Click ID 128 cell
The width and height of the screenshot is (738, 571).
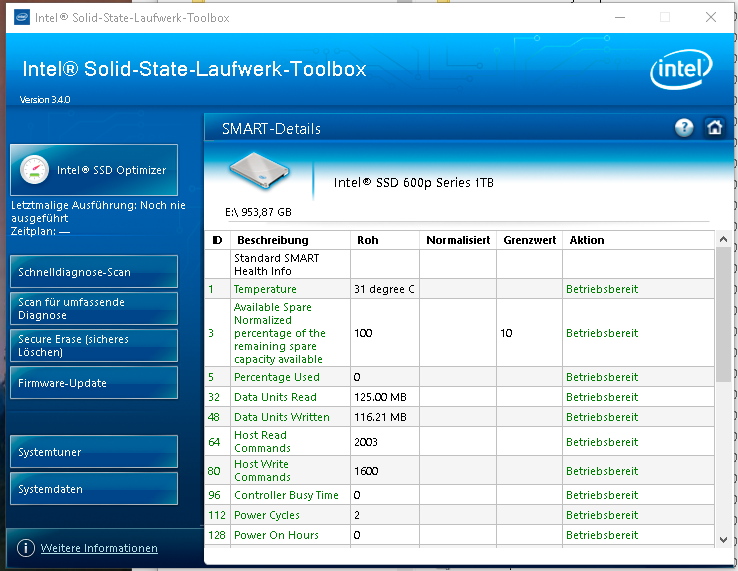pyautogui.click(x=217, y=535)
